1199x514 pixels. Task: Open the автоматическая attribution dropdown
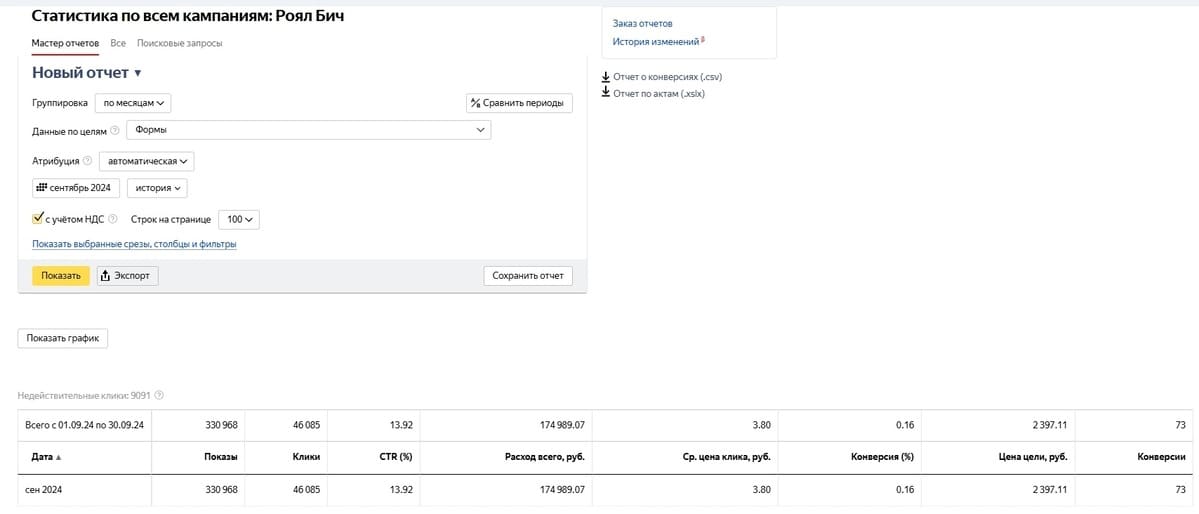pos(147,161)
